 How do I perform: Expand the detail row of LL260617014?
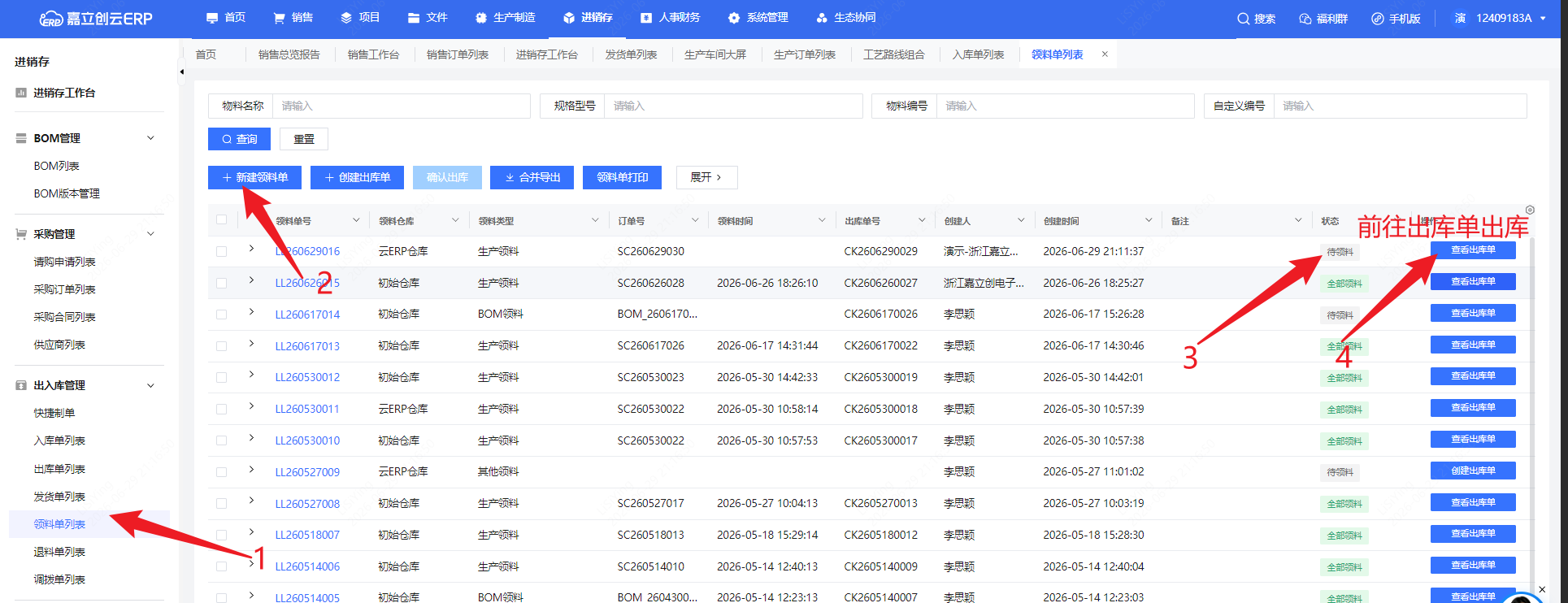251,312
